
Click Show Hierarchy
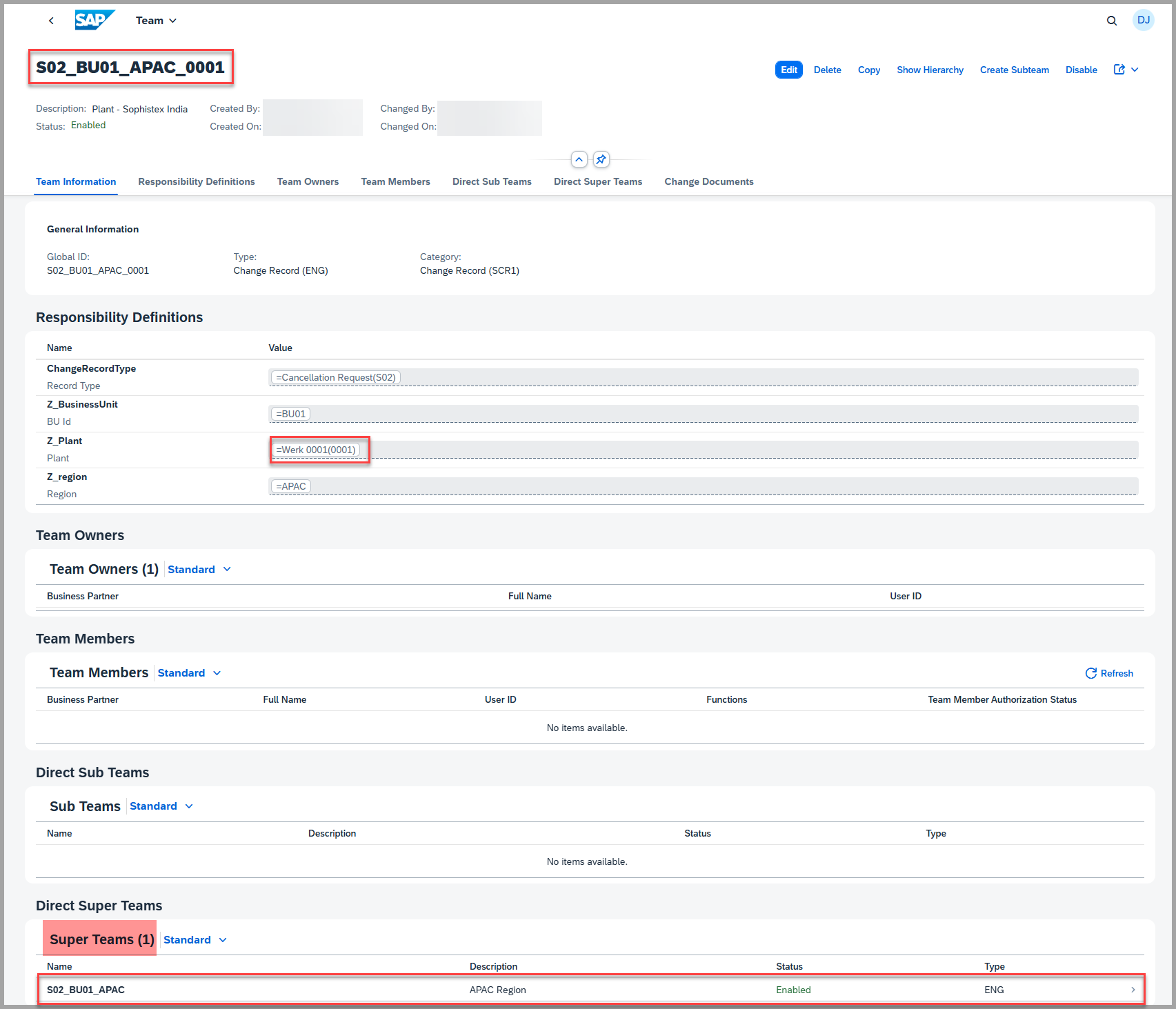tap(930, 70)
